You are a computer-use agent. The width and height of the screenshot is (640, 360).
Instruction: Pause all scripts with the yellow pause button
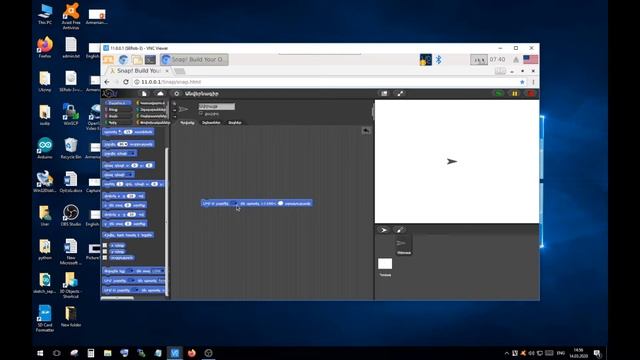click(515, 93)
